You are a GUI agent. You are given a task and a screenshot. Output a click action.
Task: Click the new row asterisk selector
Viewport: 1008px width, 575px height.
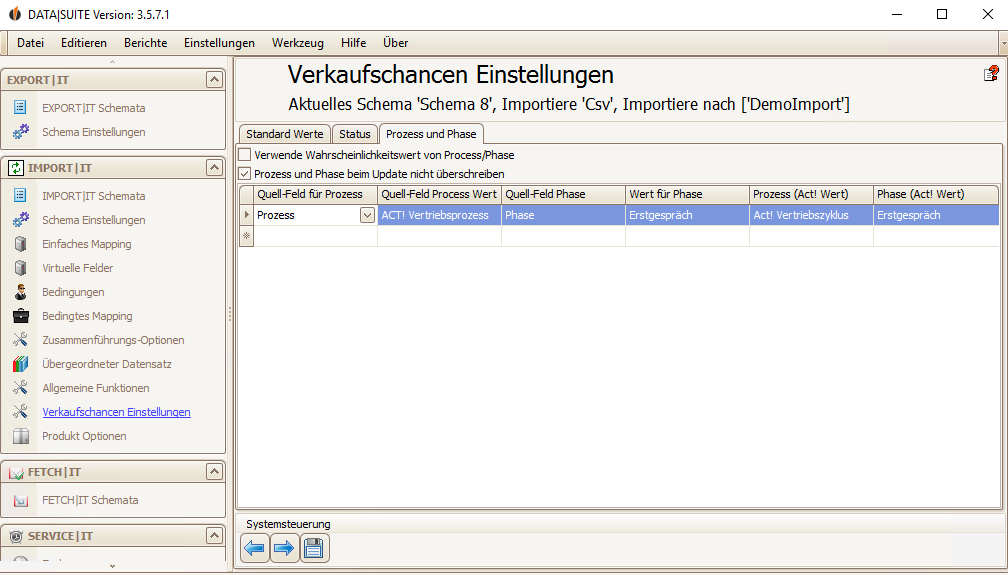click(246, 236)
